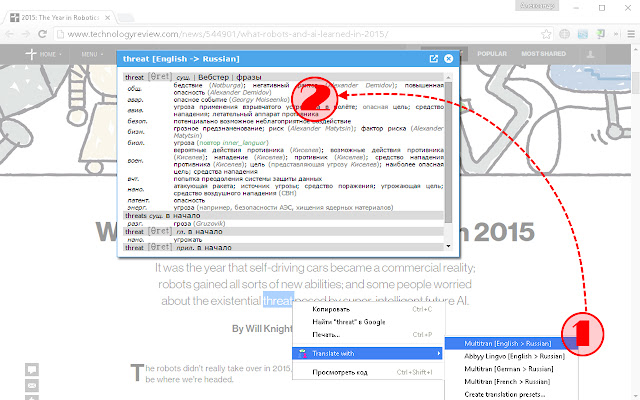The image size is (640, 400).
Task: Open the MOST SHARED section link
Action: (x=543, y=53)
